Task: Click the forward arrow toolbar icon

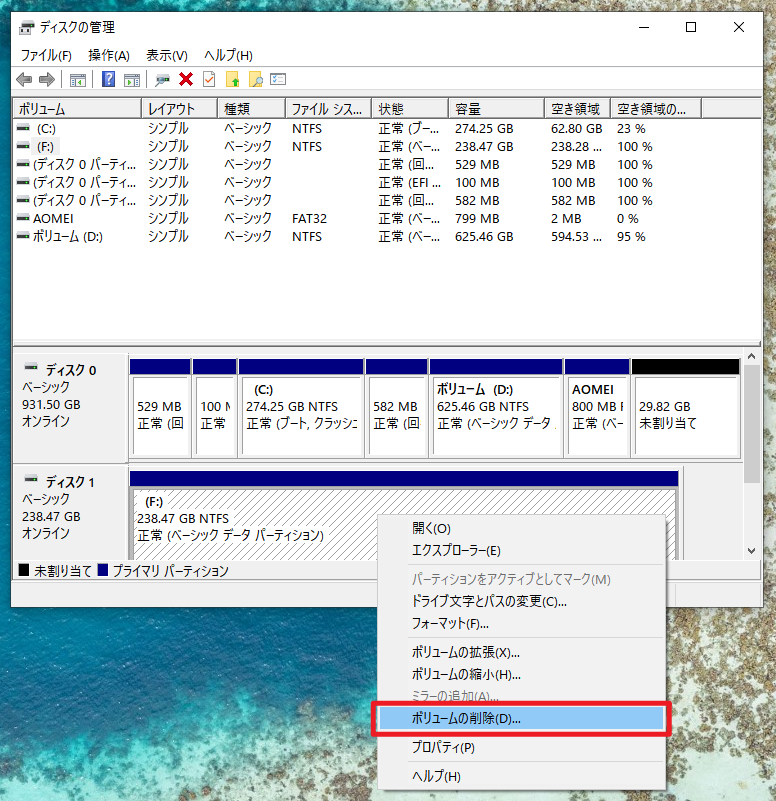Action: pos(46,80)
